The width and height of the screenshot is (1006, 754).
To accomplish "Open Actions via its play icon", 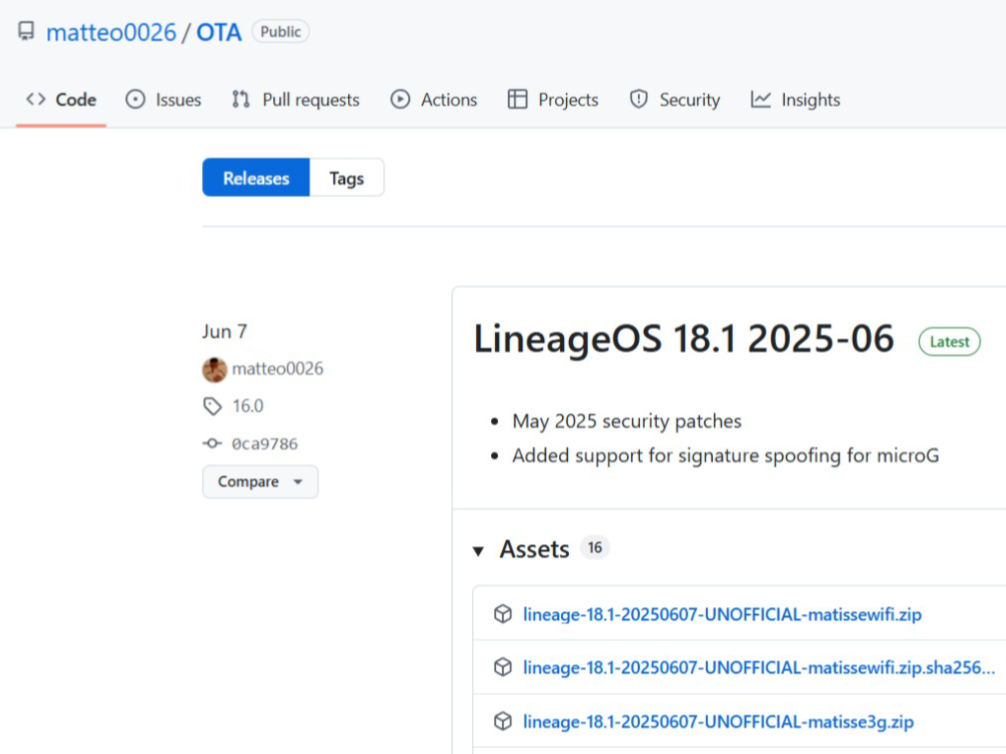I will (399, 99).
